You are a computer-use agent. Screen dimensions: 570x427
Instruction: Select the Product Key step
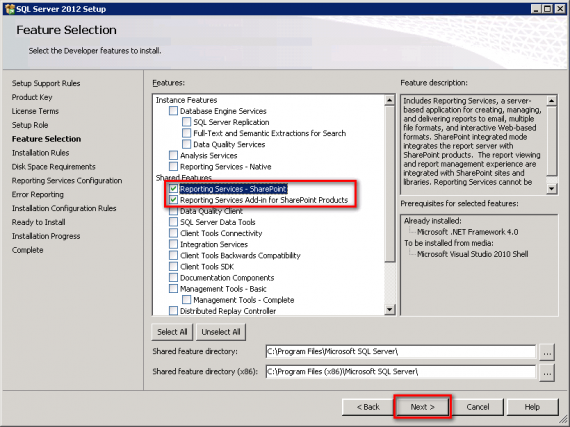tap(32, 97)
